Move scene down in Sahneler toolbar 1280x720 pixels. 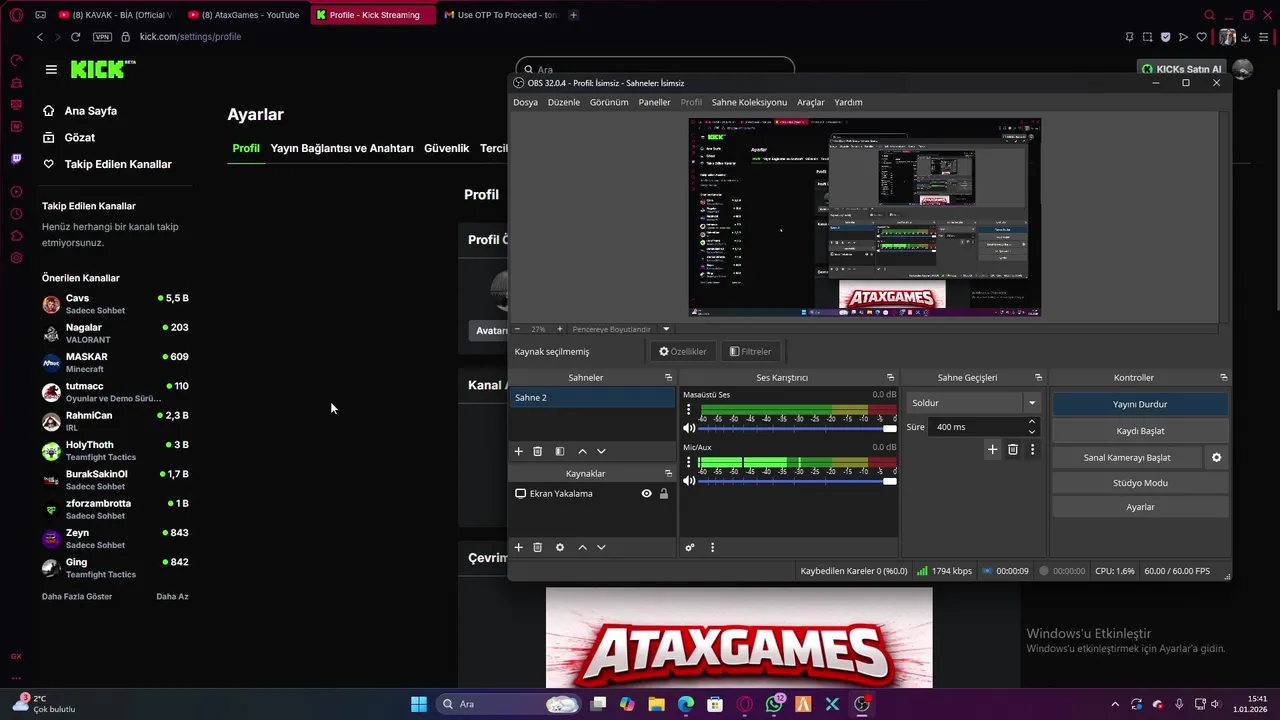[x=601, y=451]
